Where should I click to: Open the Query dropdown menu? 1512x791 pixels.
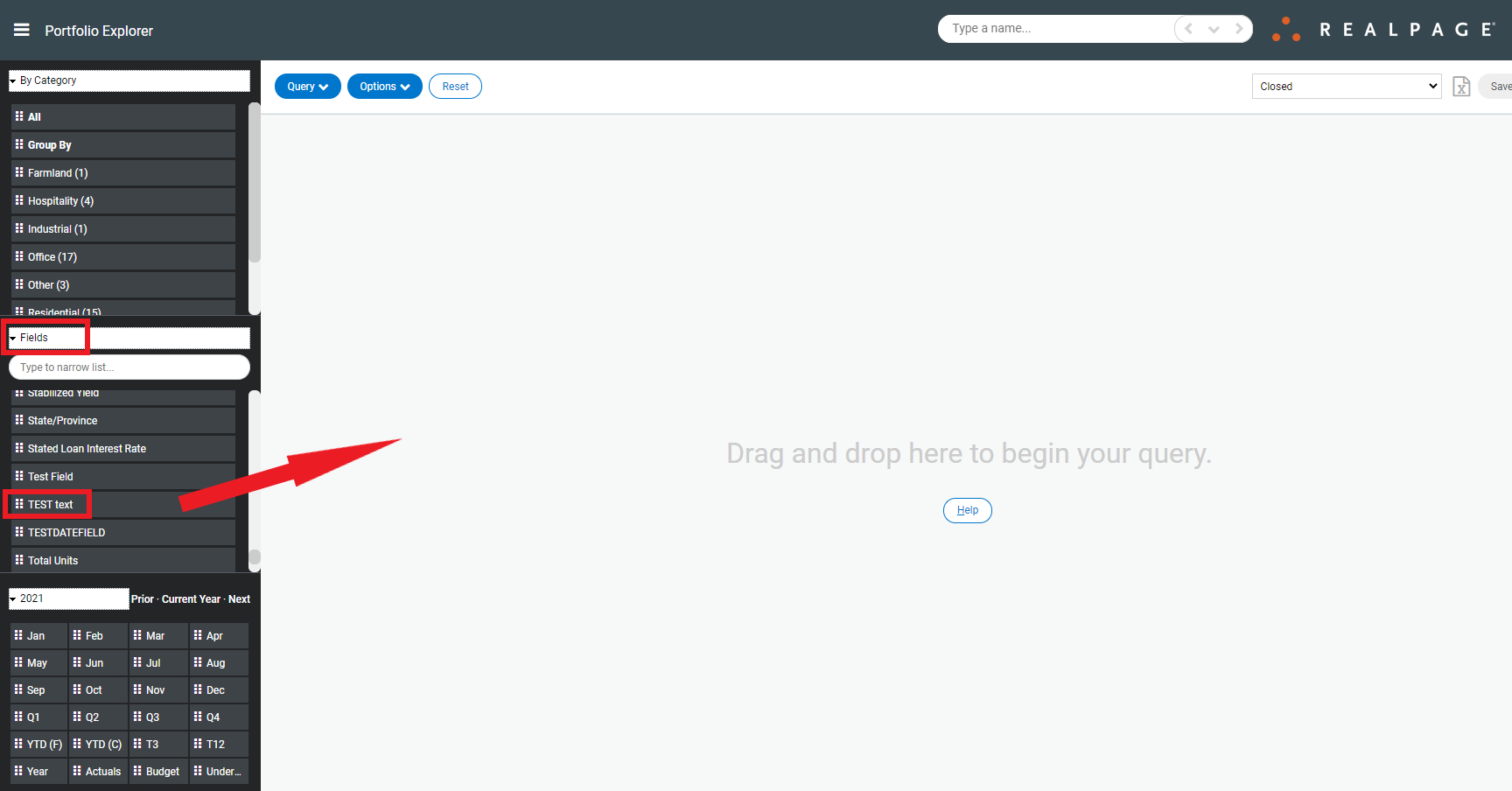point(307,86)
